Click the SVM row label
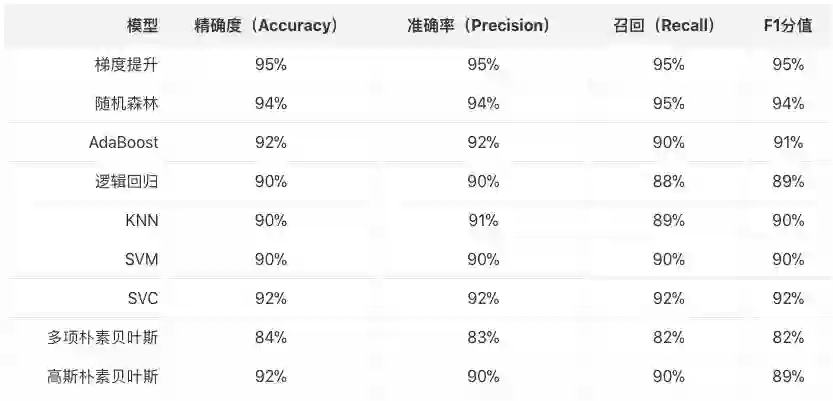Screen dimensions: 833x401 tap(141, 260)
